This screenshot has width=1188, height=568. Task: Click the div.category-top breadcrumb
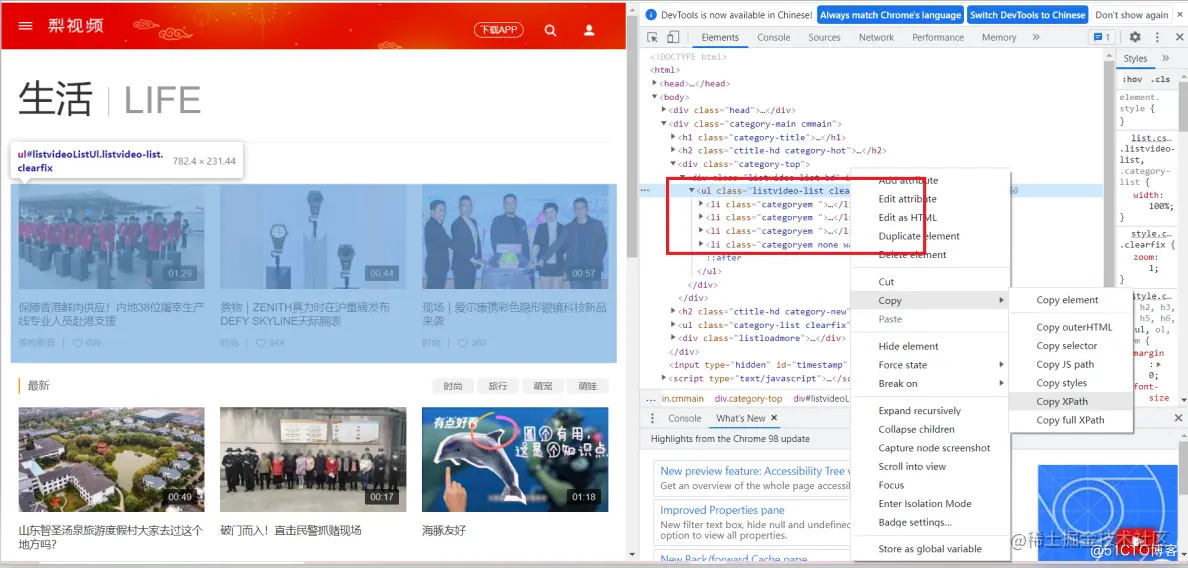coord(748,398)
